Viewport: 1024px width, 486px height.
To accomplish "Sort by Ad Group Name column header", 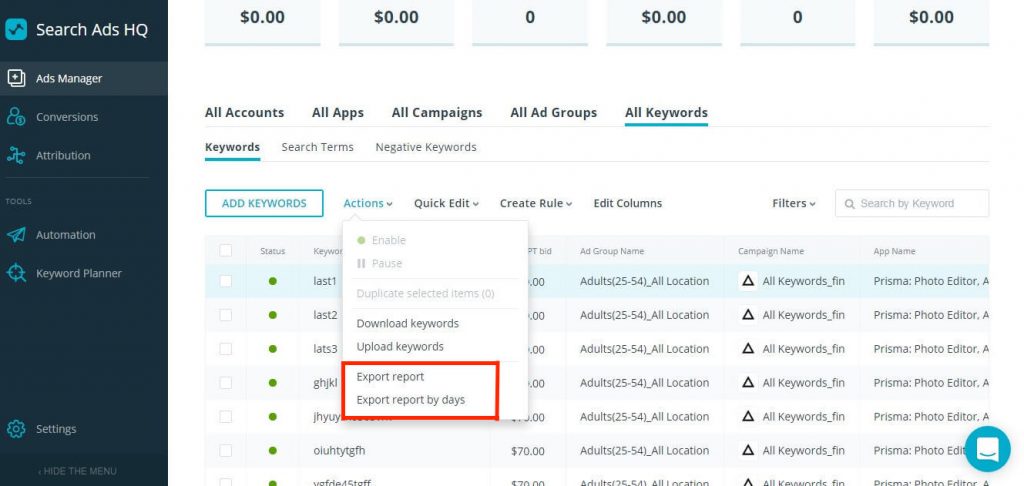I will (x=612, y=251).
